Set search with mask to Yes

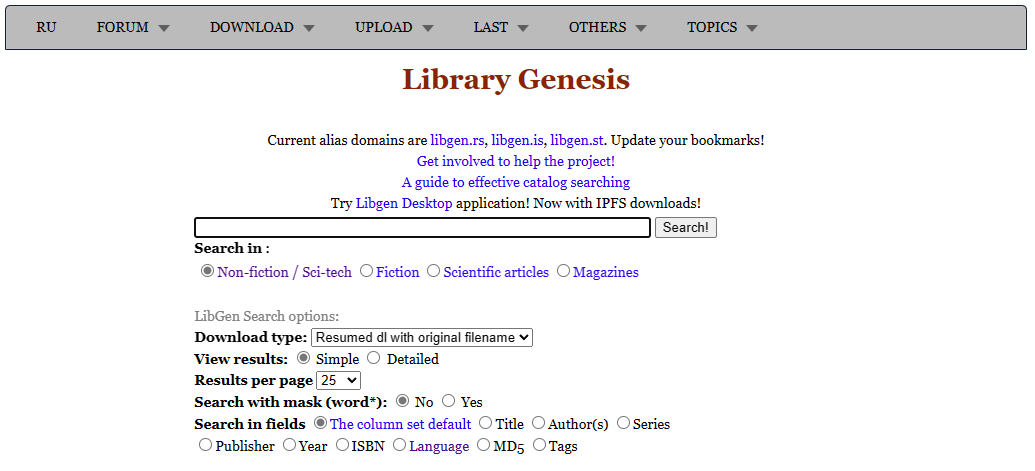(x=449, y=400)
